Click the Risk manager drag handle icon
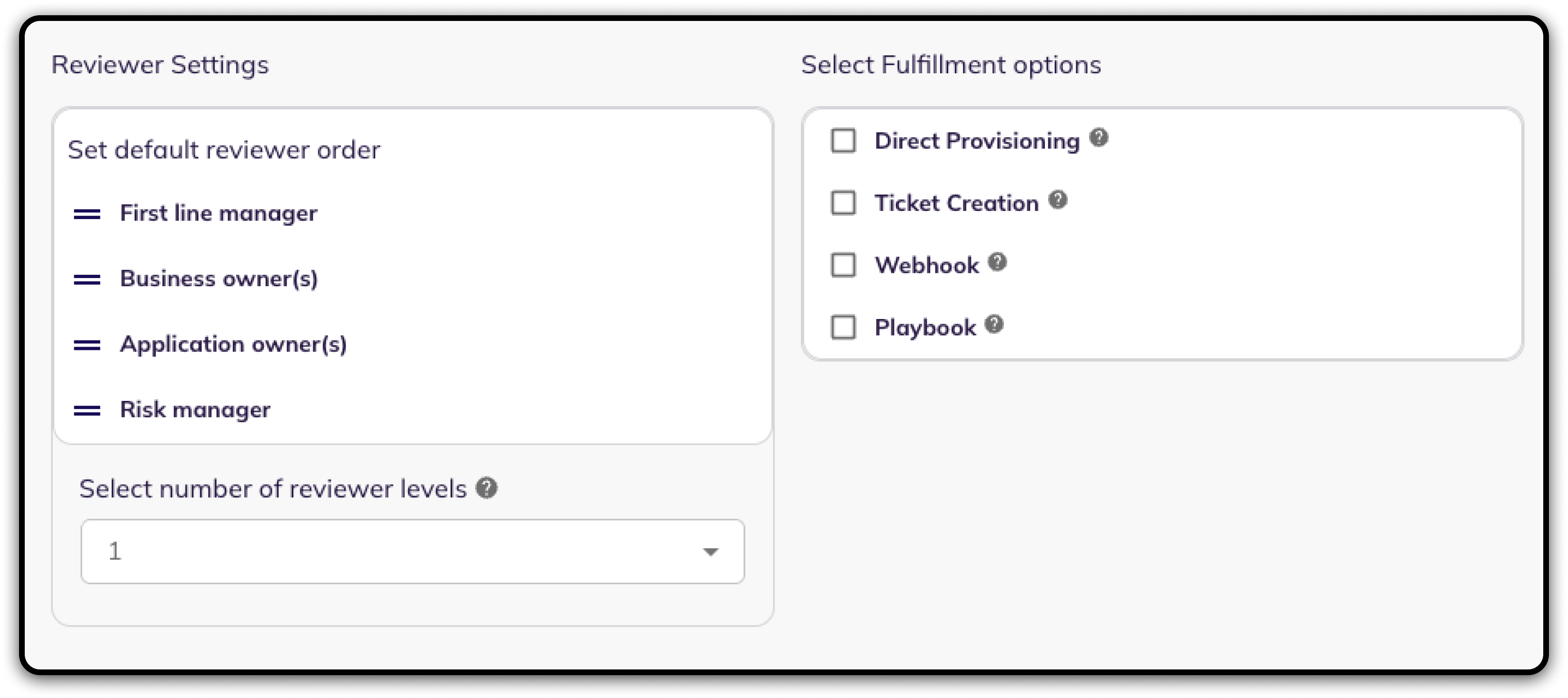Image resolution: width=1568 pixels, height=698 pixels. [87, 410]
